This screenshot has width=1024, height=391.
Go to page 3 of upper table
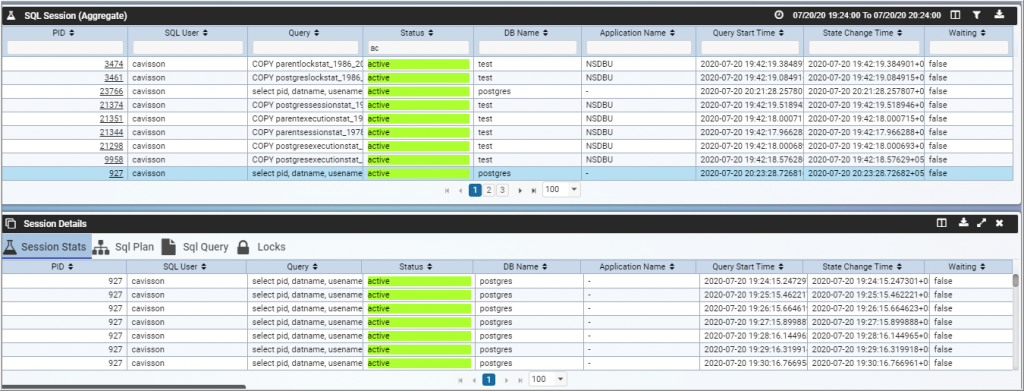click(502, 190)
